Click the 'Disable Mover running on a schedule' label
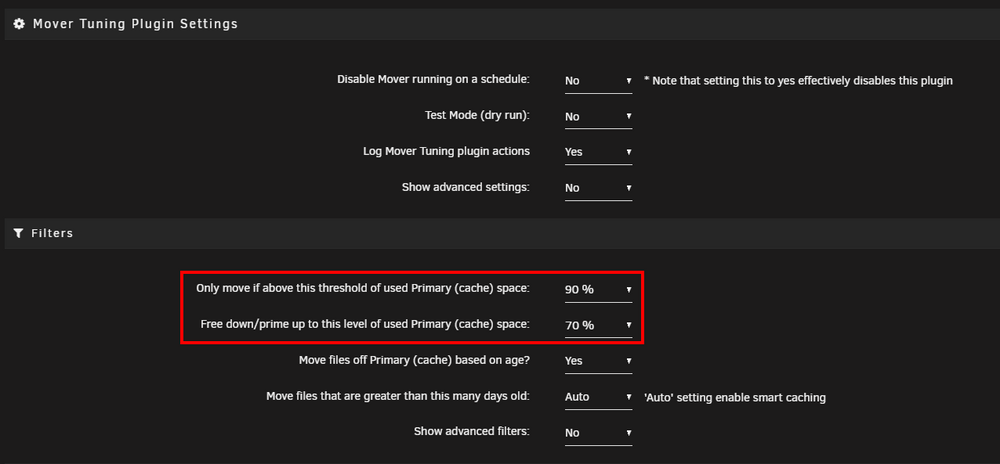The height and width of the screenshot is (464, 1000). coord(434,80)
